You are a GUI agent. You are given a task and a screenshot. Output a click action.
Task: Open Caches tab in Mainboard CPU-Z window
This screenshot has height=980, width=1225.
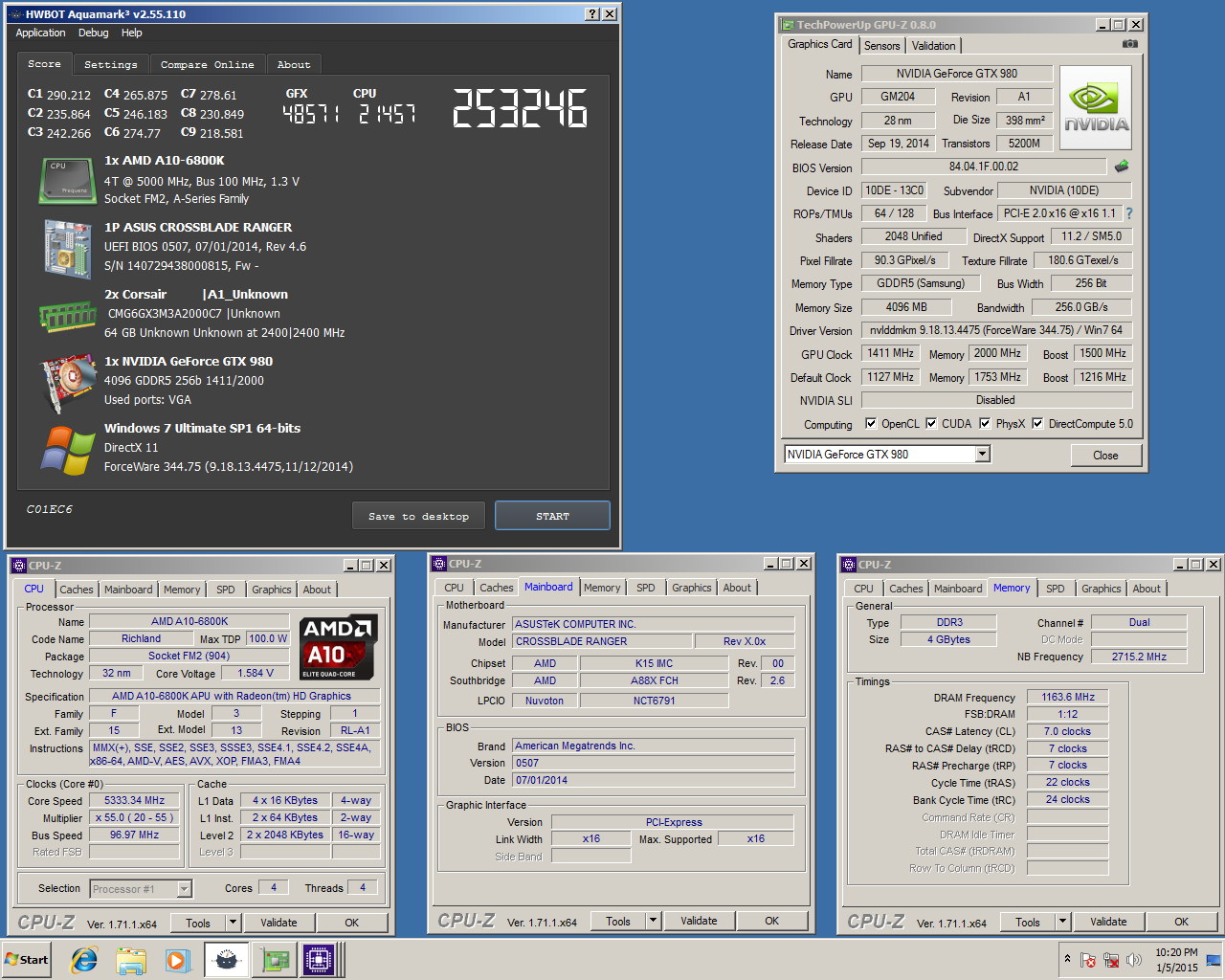497,588
